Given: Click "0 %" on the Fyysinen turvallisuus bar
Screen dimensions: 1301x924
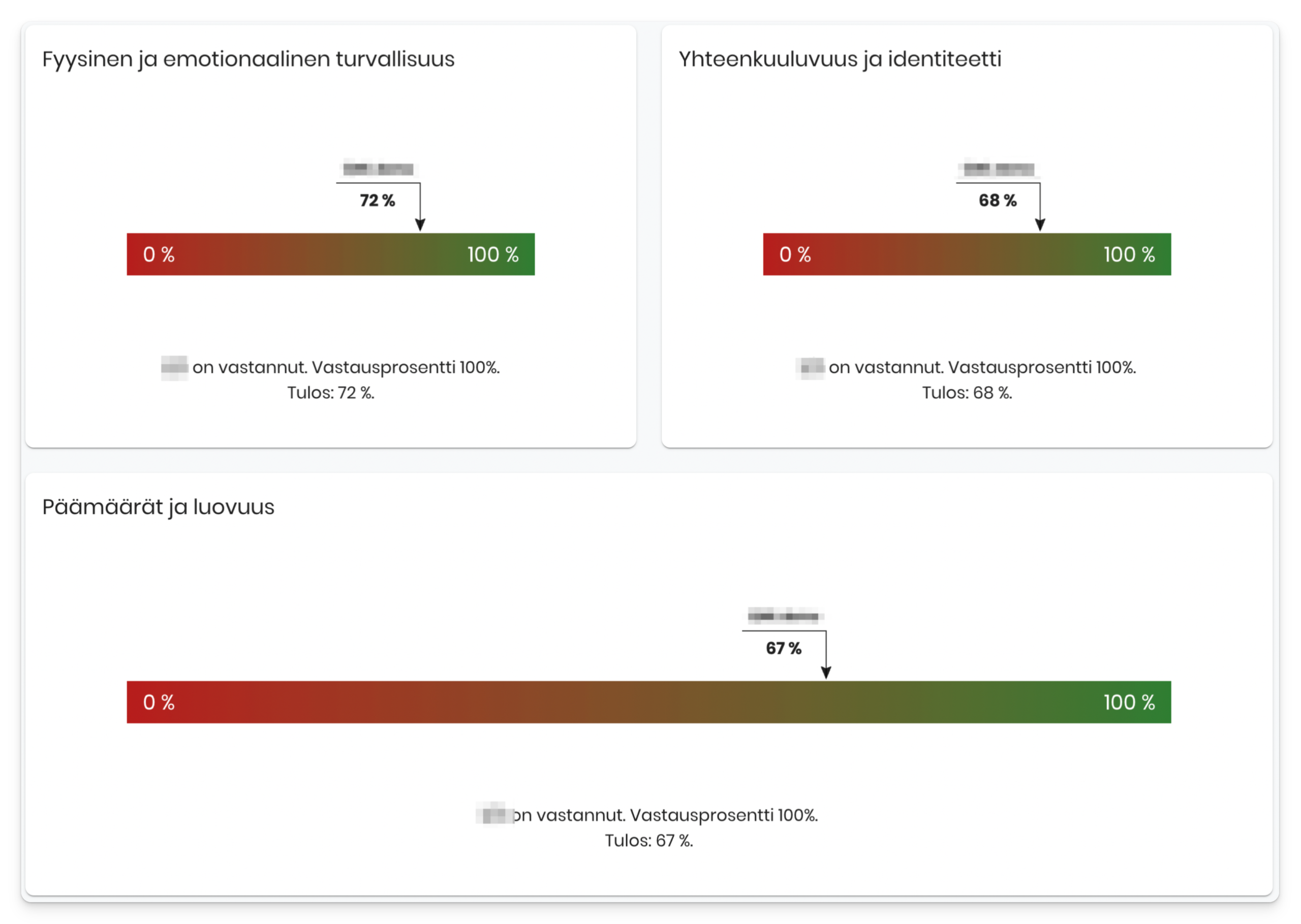Looking at the screenshot, I should (159, 254).
